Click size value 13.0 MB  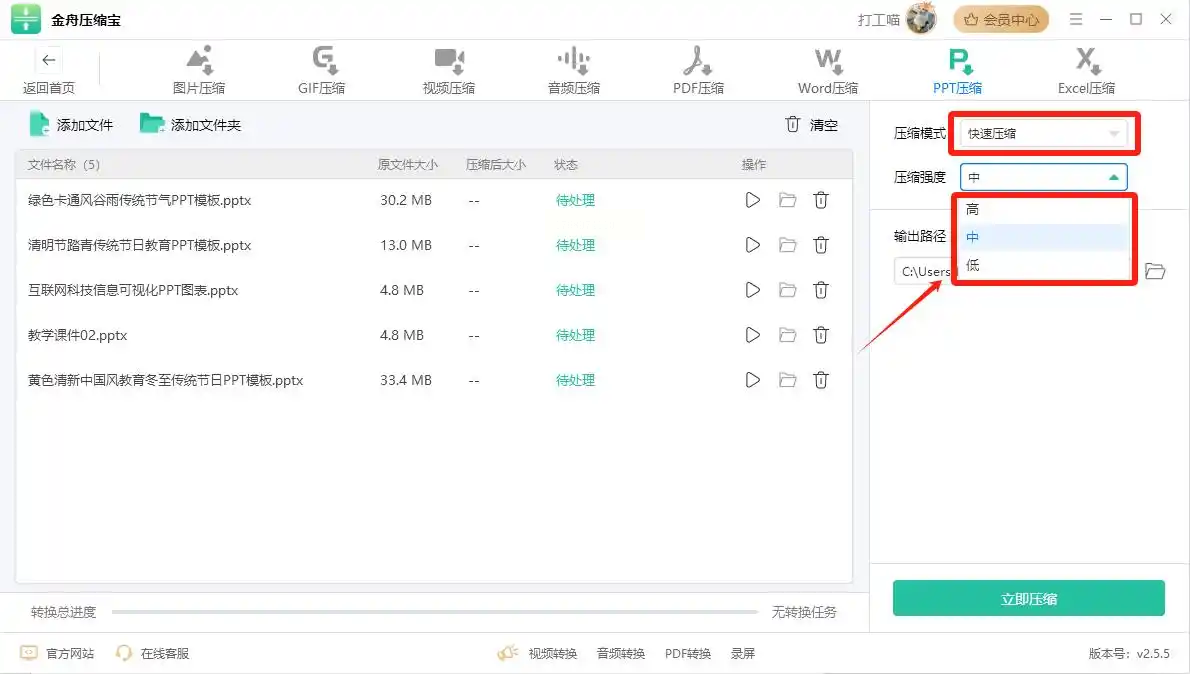(406, 245)
